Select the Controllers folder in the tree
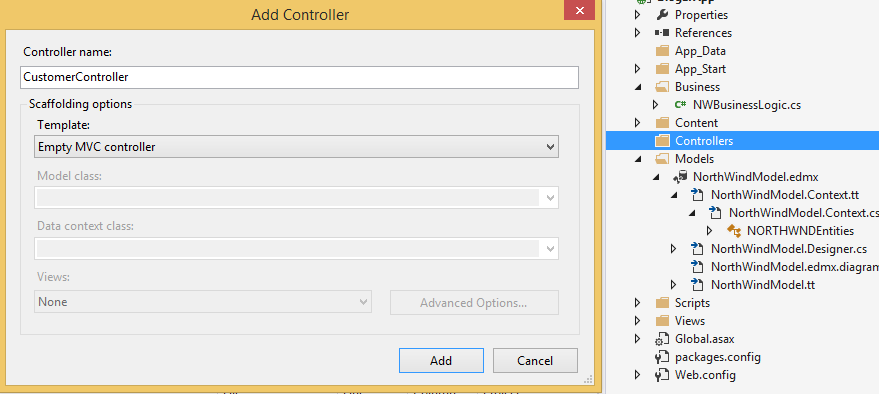This screenshot has width=879, height=394. [x=742, y=141]
